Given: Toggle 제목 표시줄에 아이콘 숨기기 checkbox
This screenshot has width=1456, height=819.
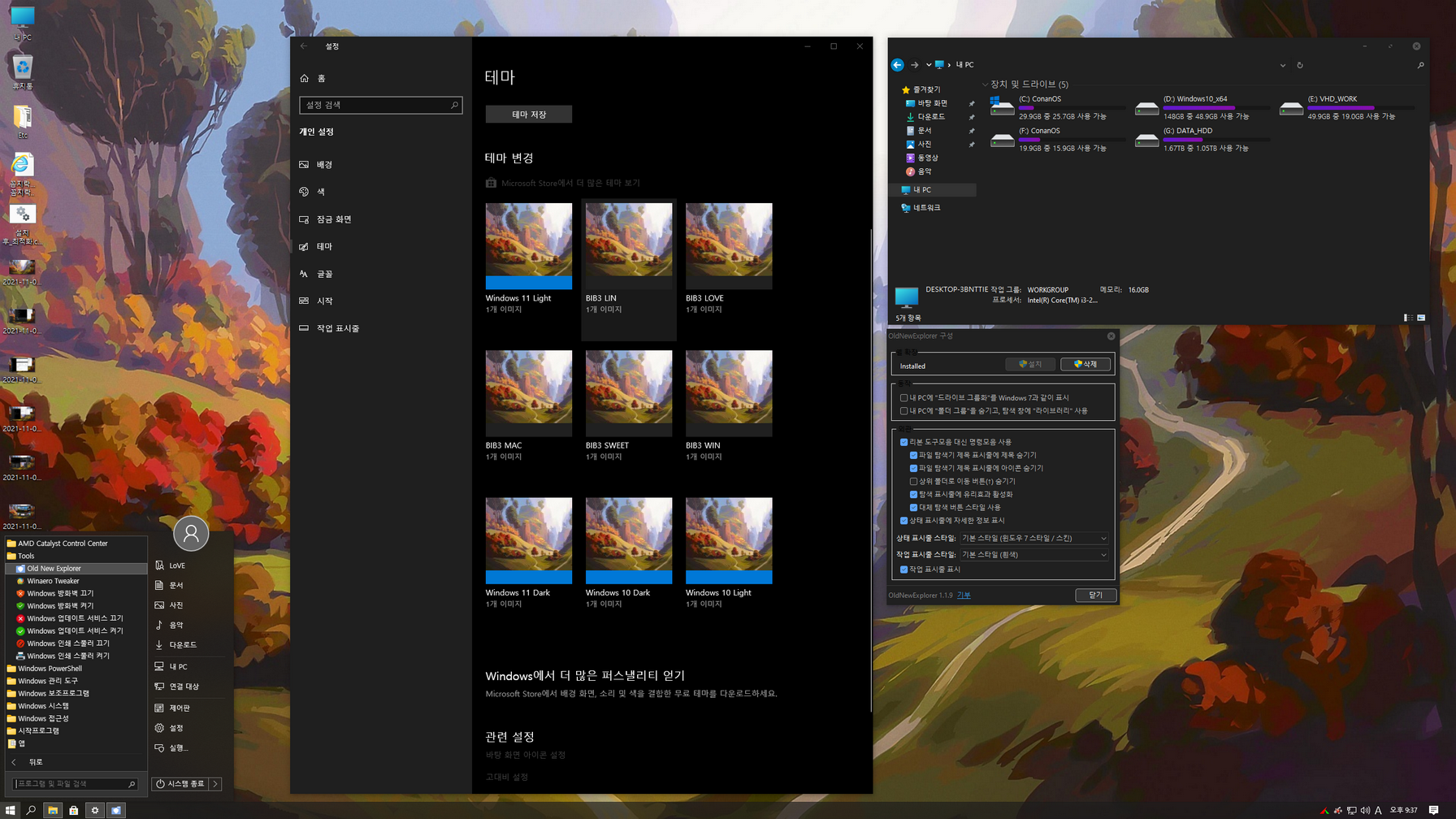Looking at the screenshot, I should click(x=913, y=468).
